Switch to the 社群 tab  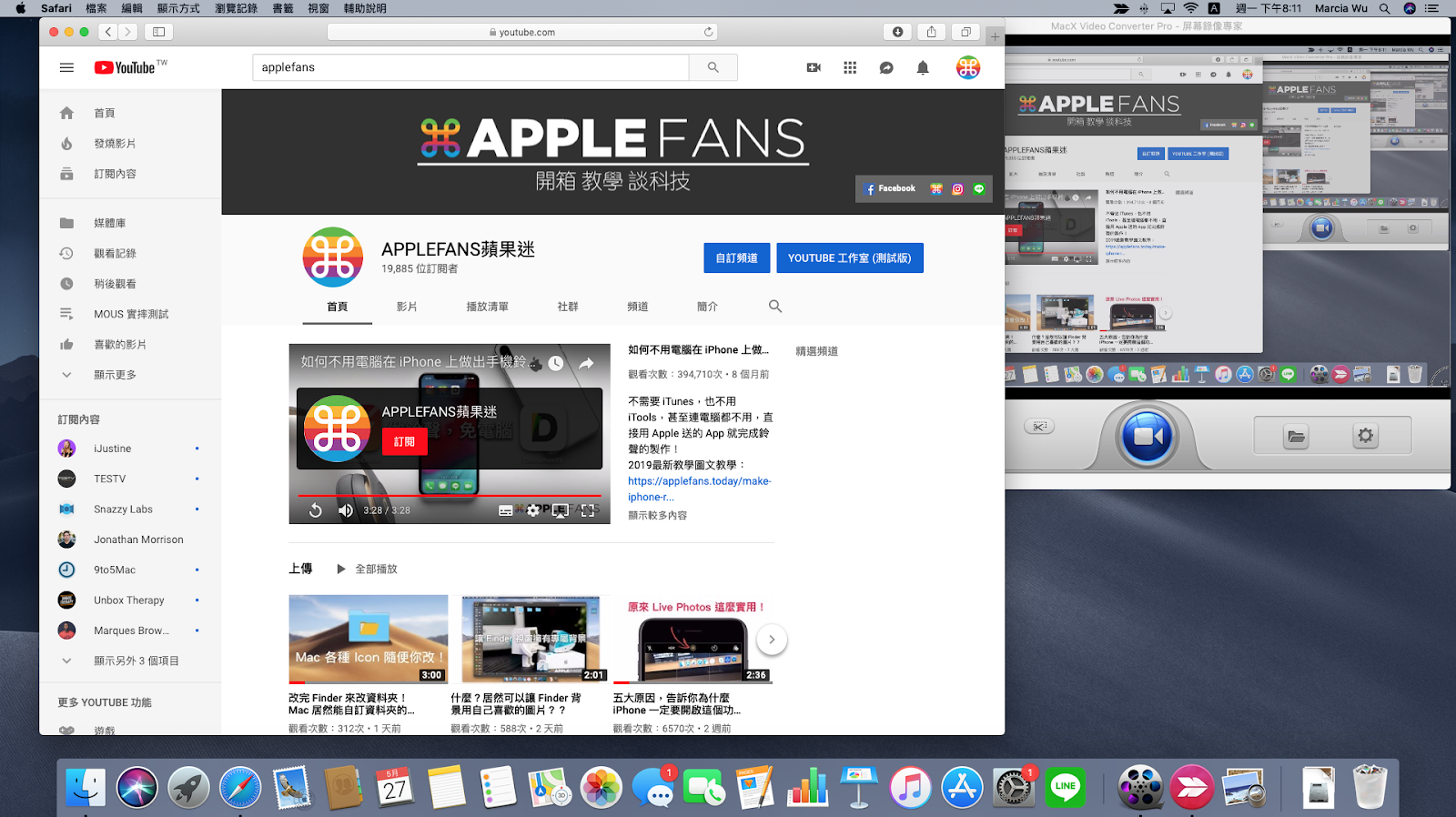click(568, 307)
